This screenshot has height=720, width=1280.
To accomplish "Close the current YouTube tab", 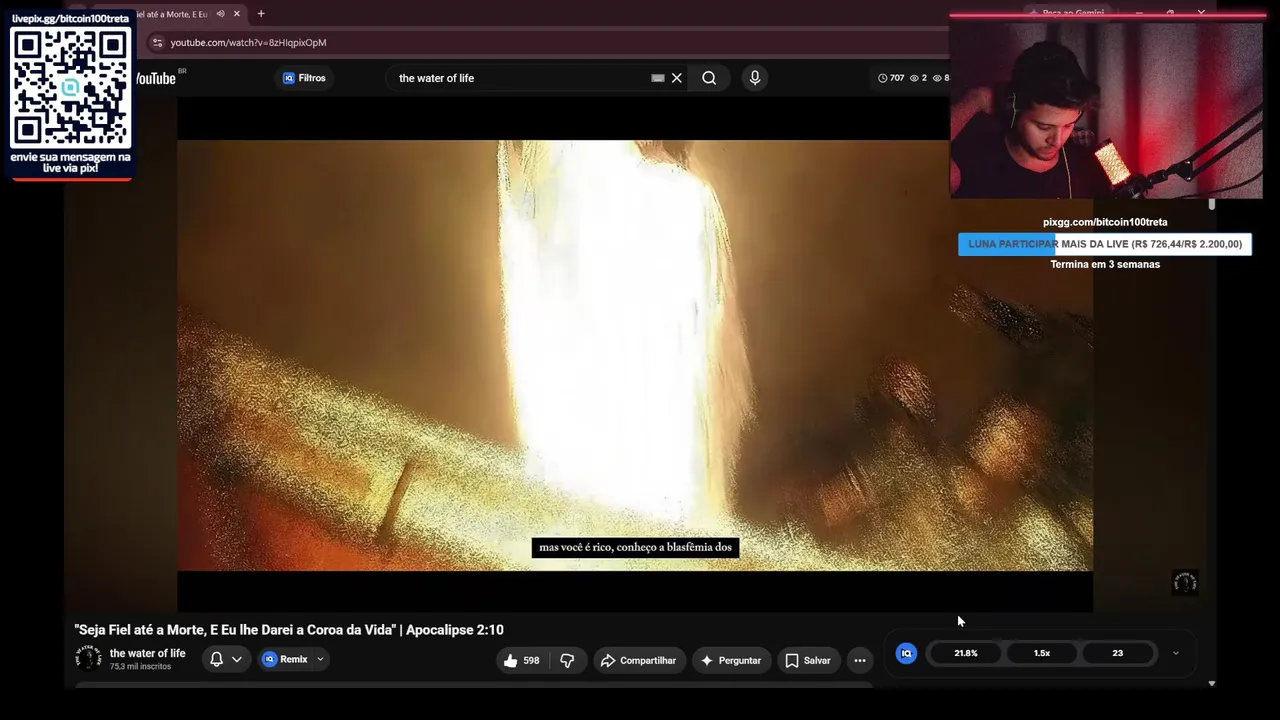I will 237,14.
